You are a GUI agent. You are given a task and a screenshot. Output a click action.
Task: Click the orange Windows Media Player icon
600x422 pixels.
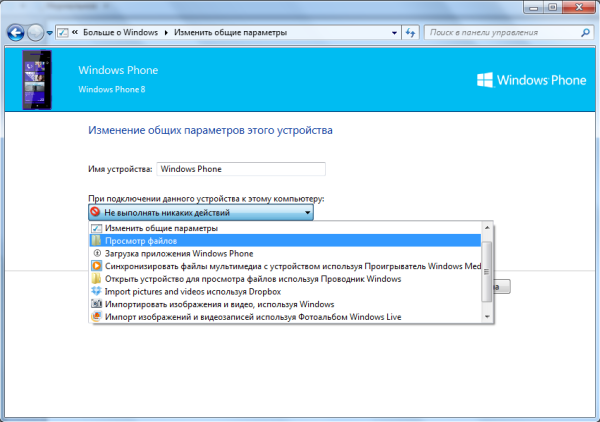point(96,266)
